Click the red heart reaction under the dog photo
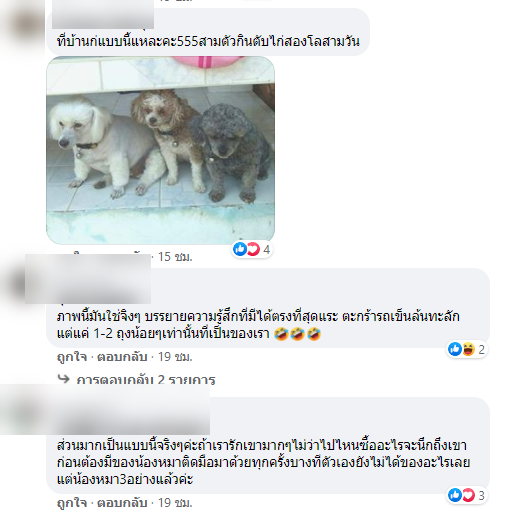The height and width of the screenshot is (514, 522). (x=253, y=249)
